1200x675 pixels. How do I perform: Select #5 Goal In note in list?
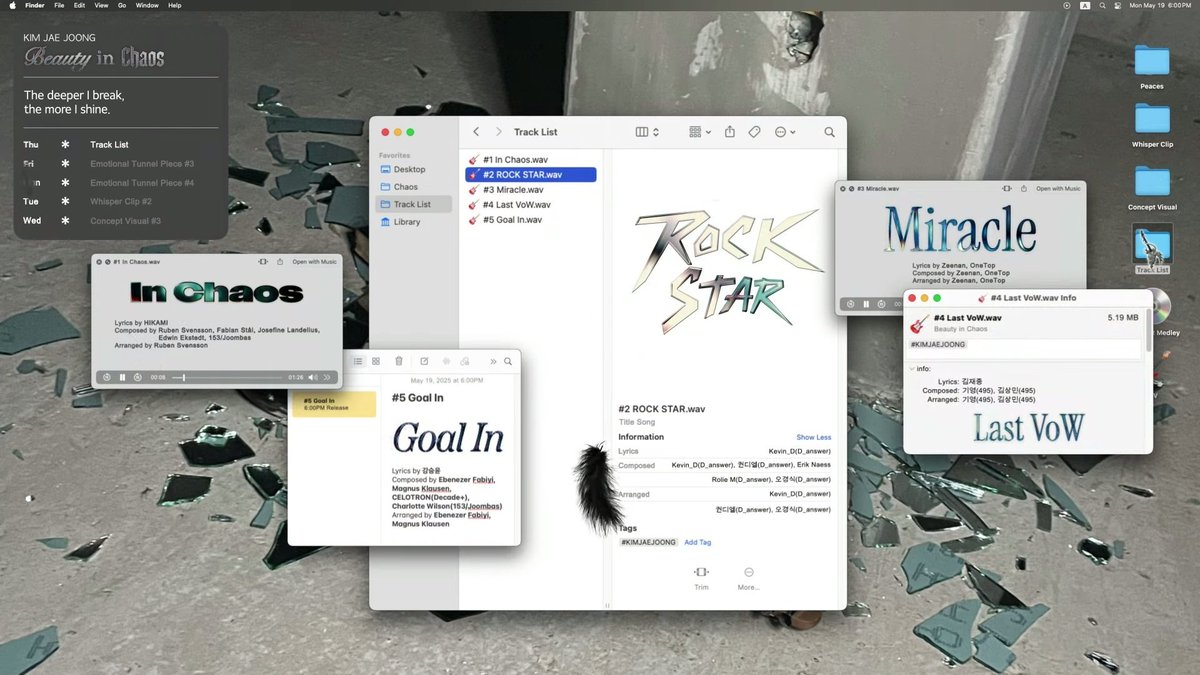pyautogui.click(x=334, y=404)
